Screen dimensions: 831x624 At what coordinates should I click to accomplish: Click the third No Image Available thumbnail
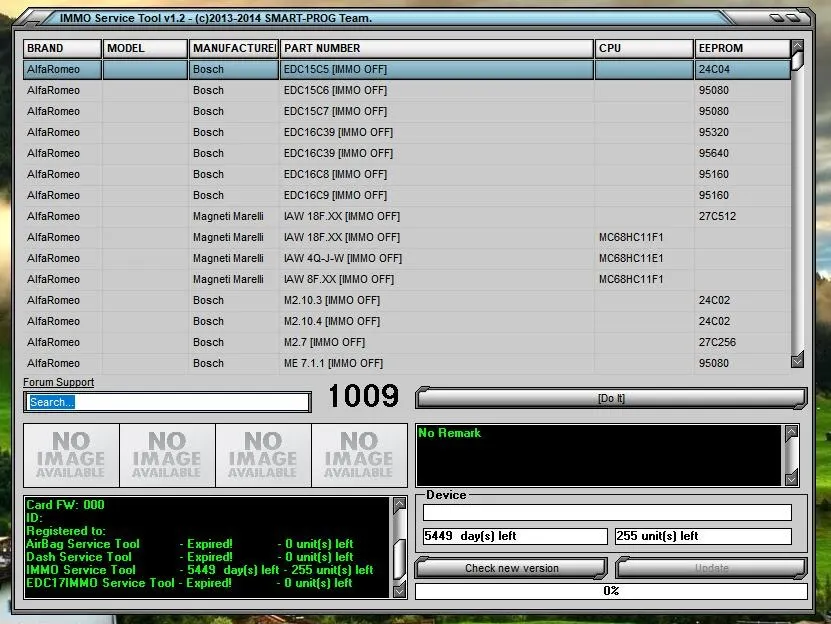(263, 455)
